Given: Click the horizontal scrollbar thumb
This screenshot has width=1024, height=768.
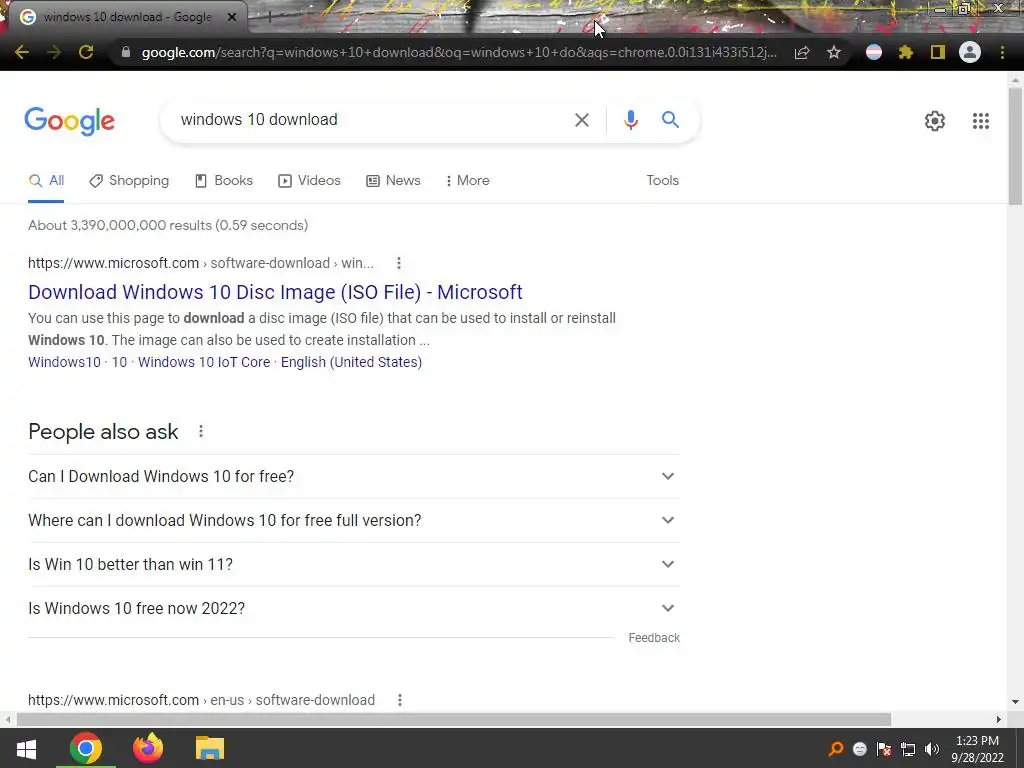Looking at the screenshot, I should 453,720.
